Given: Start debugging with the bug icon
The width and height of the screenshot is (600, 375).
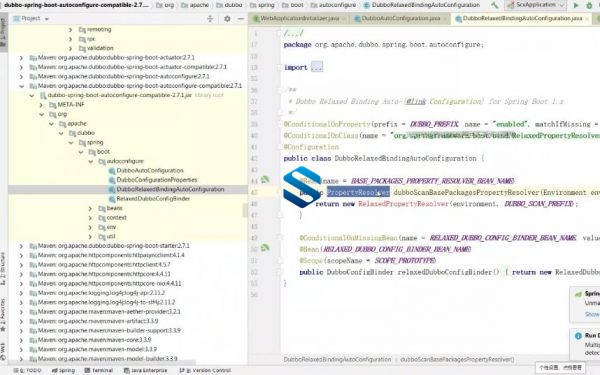Looking at the screenshot, I should (589, 5).
